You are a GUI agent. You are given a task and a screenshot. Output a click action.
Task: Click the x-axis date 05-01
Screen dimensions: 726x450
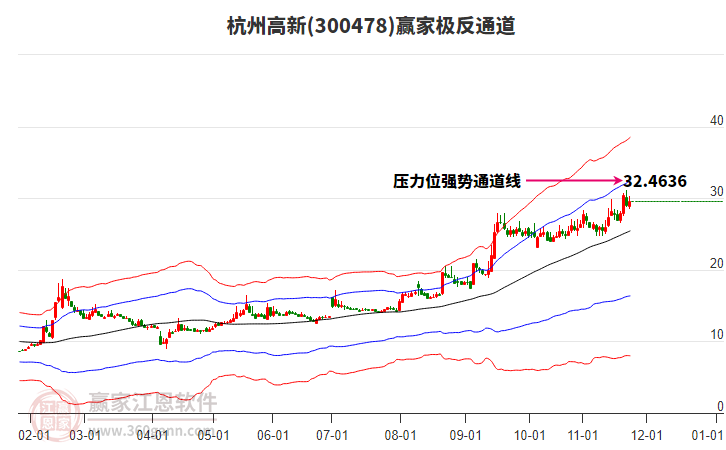tap(213, 436)
